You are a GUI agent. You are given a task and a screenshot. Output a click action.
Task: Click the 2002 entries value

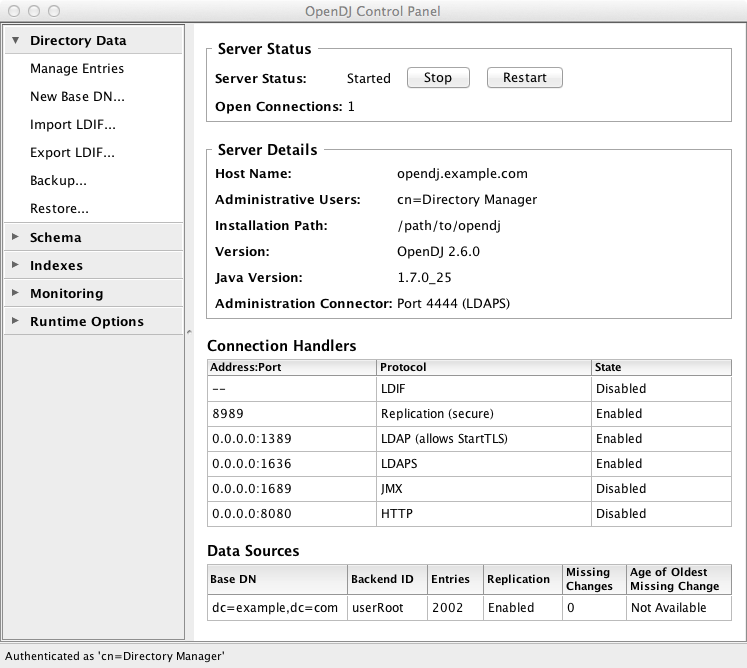pos(455,608)
